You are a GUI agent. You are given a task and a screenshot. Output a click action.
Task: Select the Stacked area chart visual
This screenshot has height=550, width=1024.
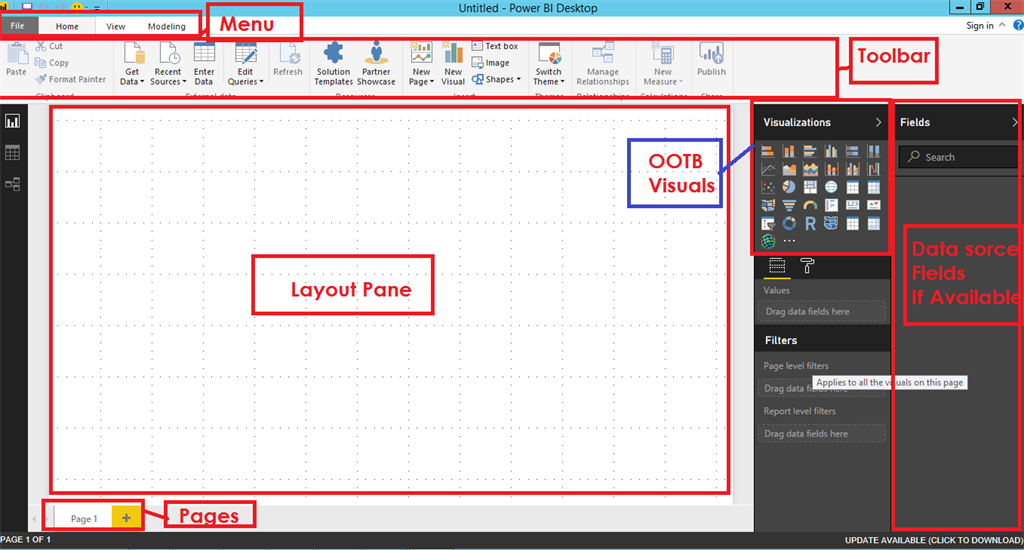789,170
